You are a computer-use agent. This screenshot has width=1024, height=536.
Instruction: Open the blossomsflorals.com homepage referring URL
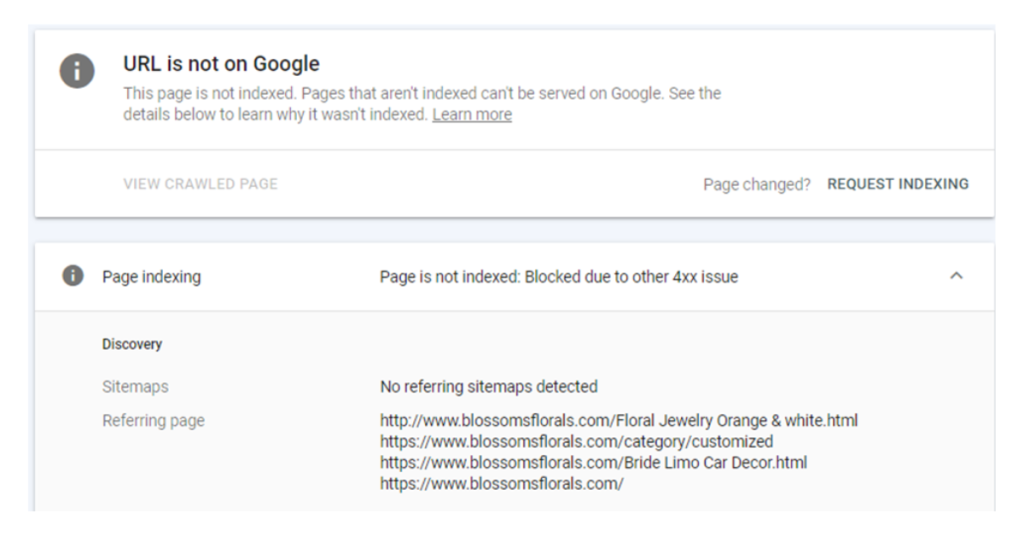(502, 484)
